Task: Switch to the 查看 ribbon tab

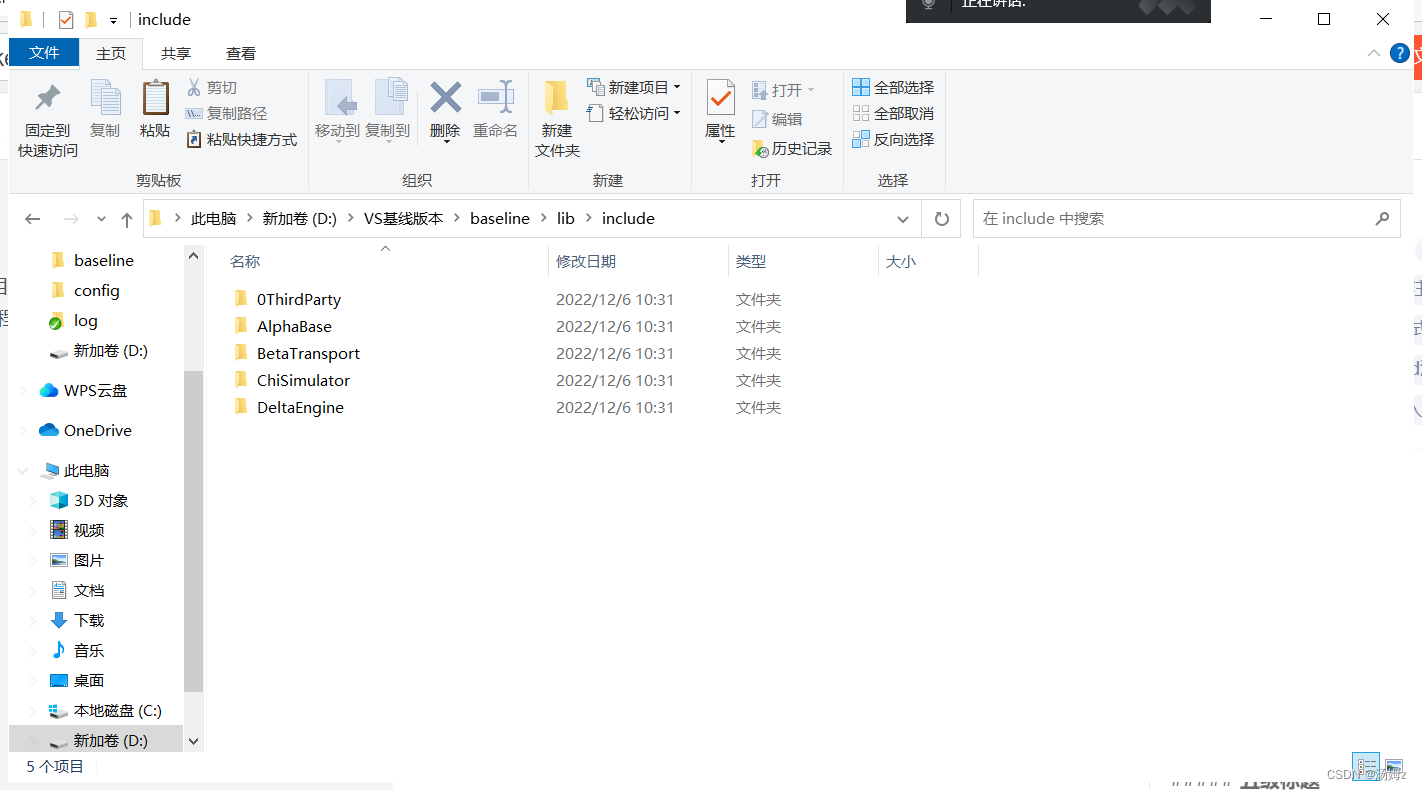Action: (240, 53)
